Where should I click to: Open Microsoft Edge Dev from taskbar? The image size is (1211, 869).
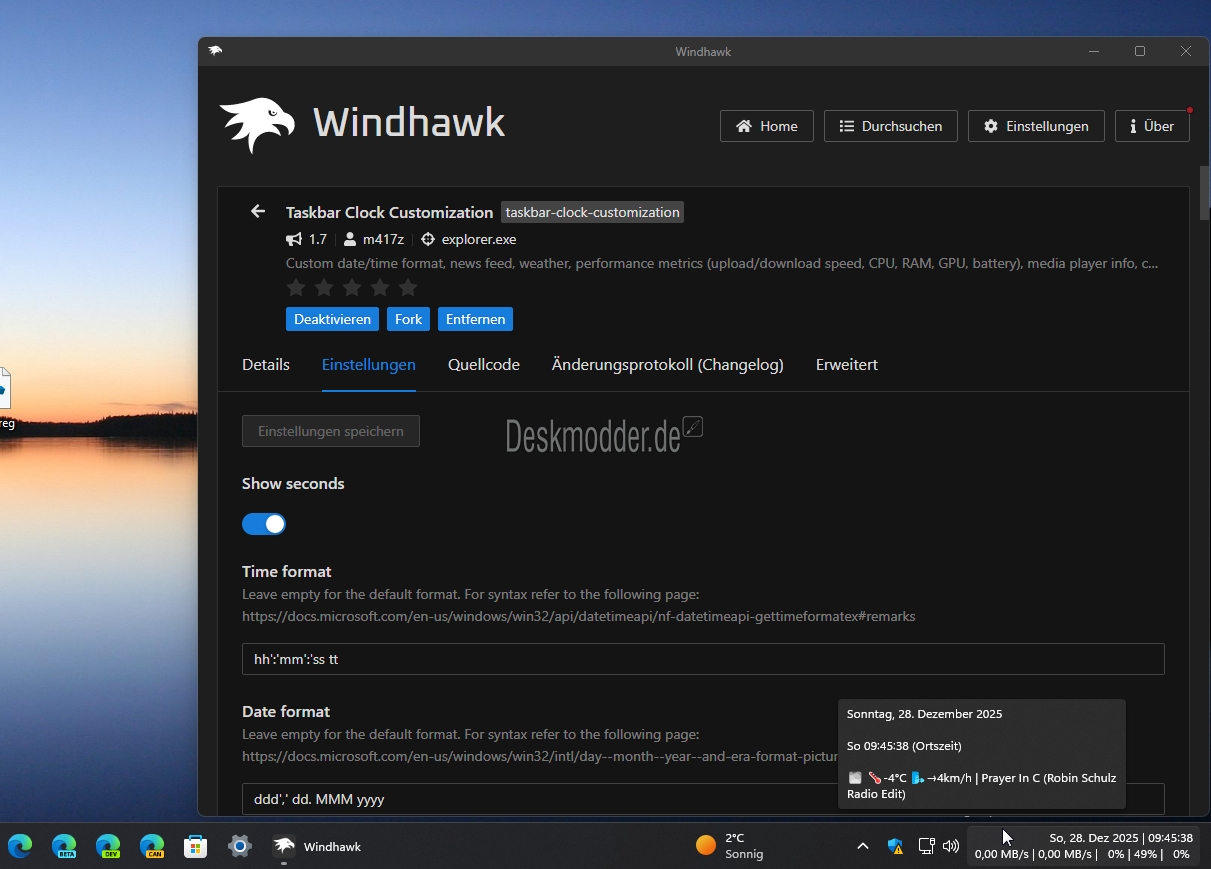[x=108, y=846]
